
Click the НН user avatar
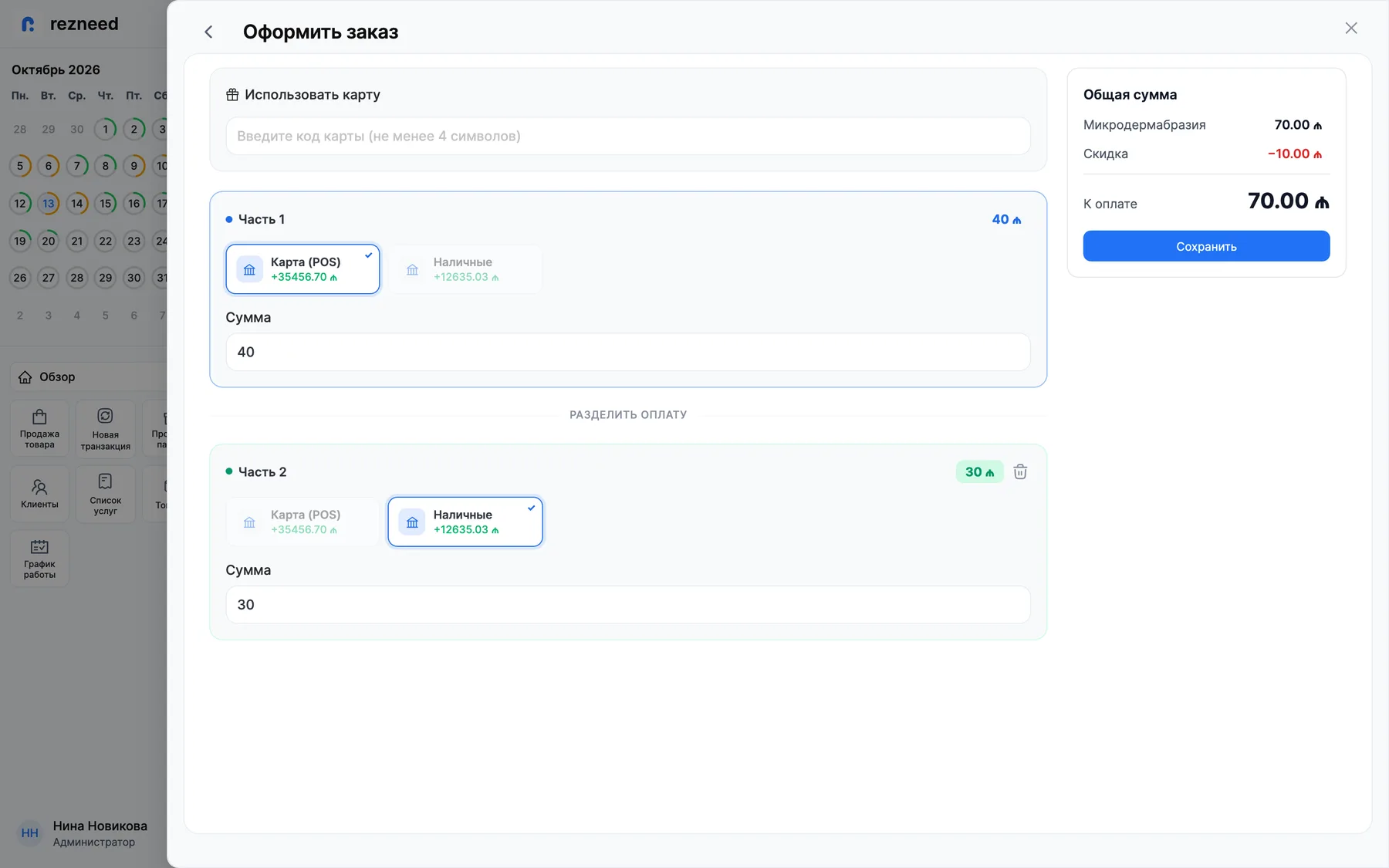tap(30, 833)
